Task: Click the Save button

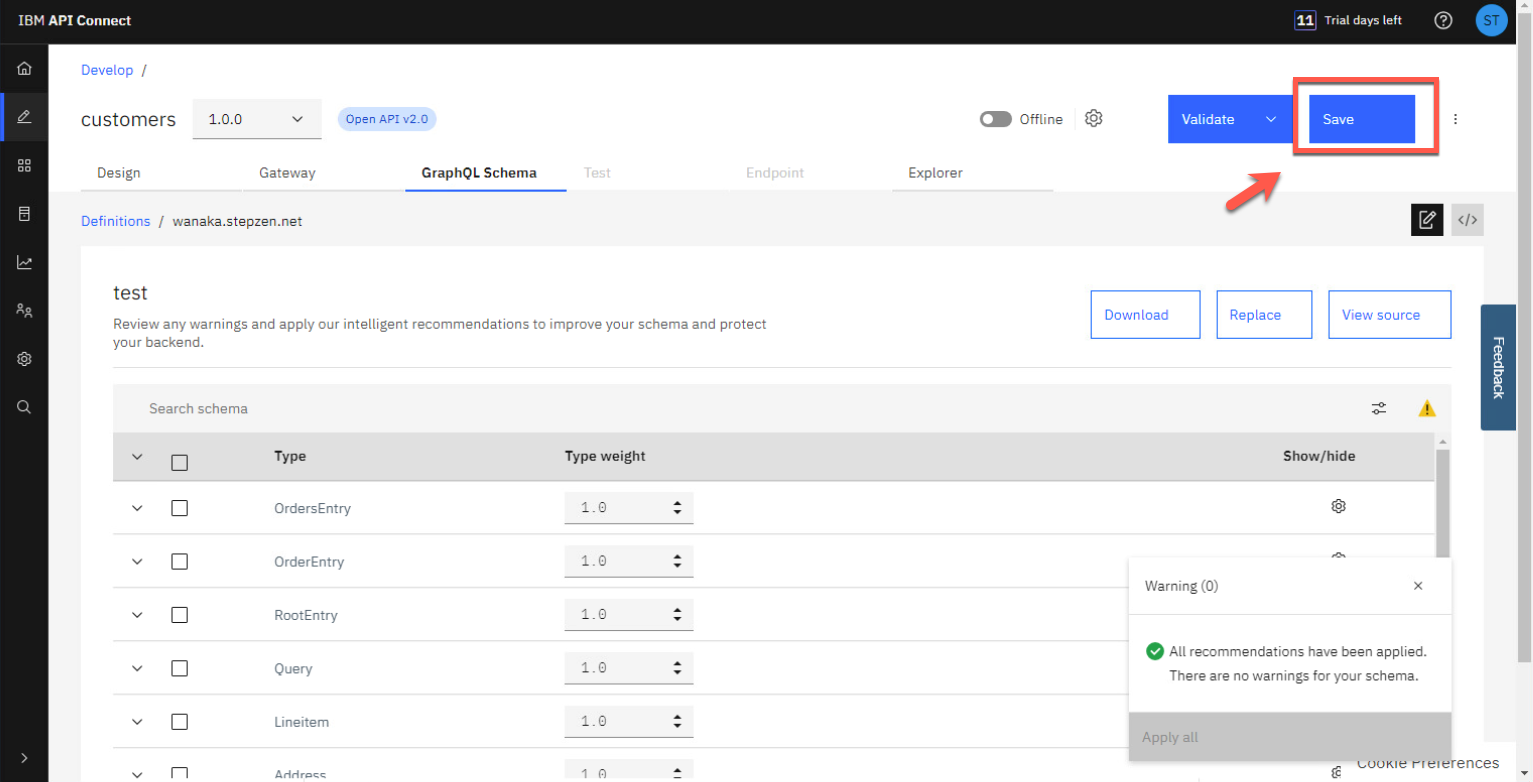Action: (1361, 119)
